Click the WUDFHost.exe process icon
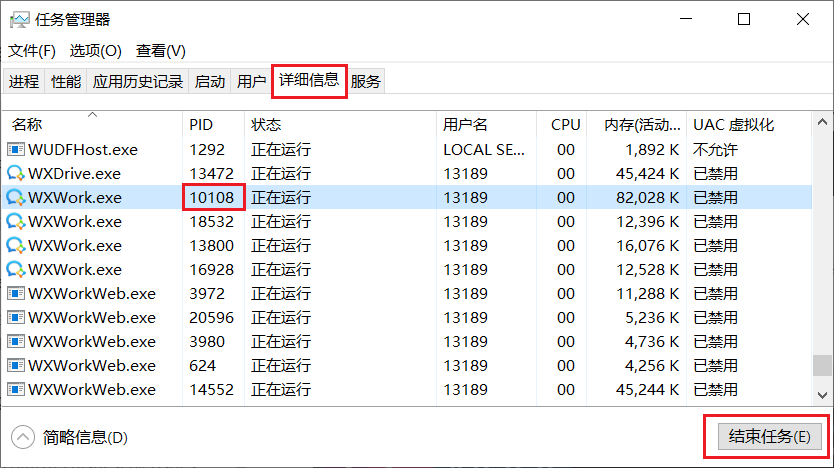The height and width of the screenshot is (468, 834). 16,149
